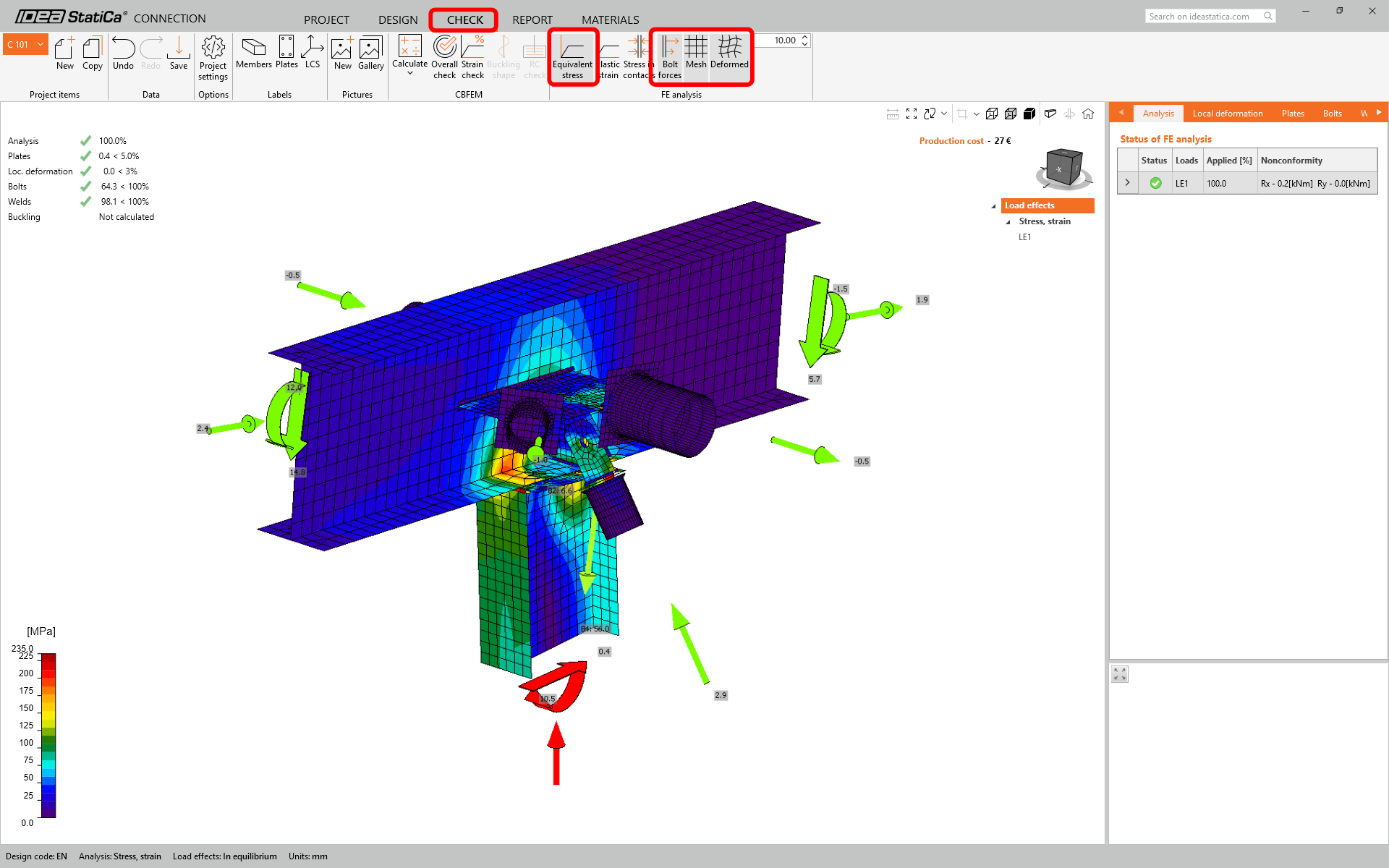Switch to the Local deformation tab

coord(1227,114)
